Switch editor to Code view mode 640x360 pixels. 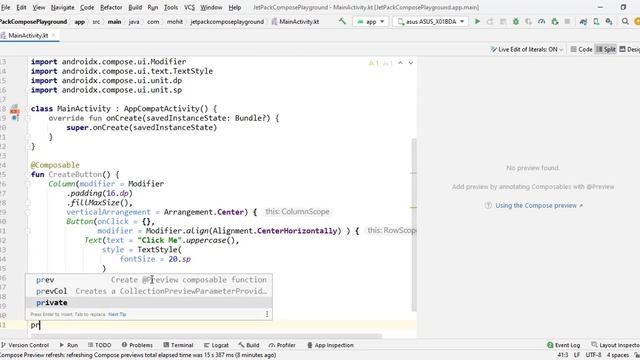coord(581,49)
